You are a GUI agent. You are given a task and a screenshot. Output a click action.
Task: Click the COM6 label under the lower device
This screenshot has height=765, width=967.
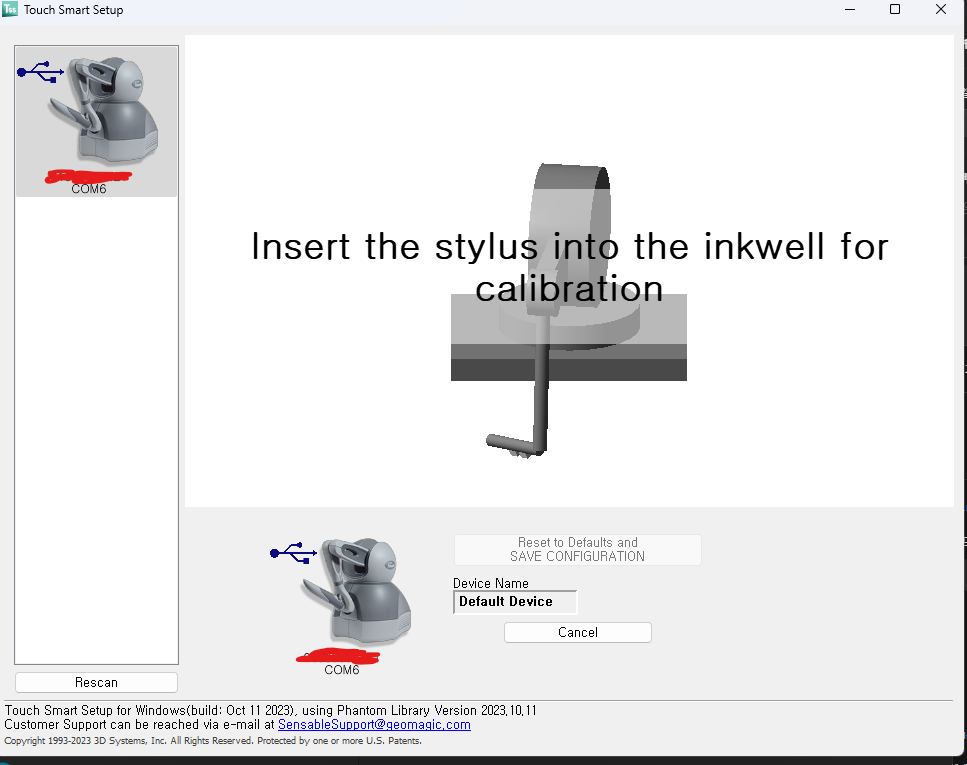click(x=342, y=670)
